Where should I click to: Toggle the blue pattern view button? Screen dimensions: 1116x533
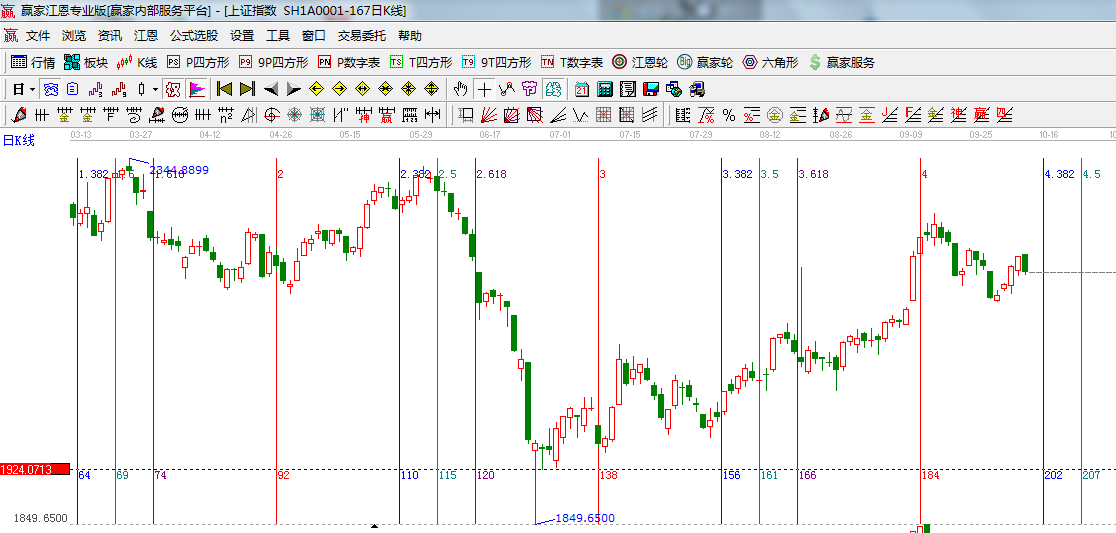click(x=50, y=89)
